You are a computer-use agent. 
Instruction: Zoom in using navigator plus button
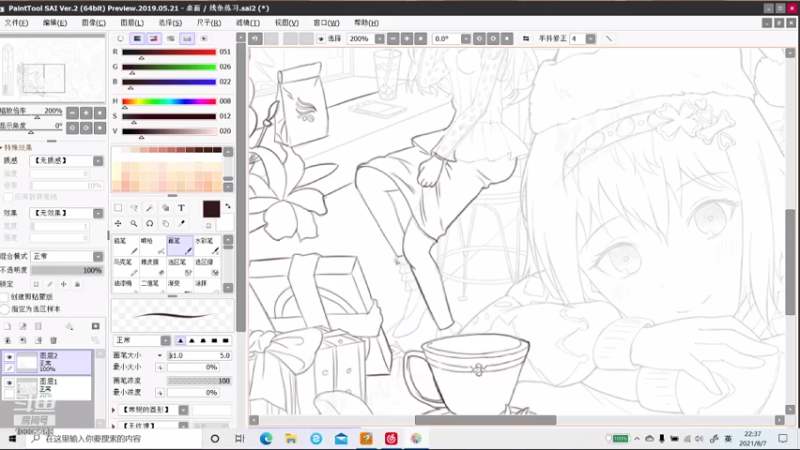[x=86, y=113]
